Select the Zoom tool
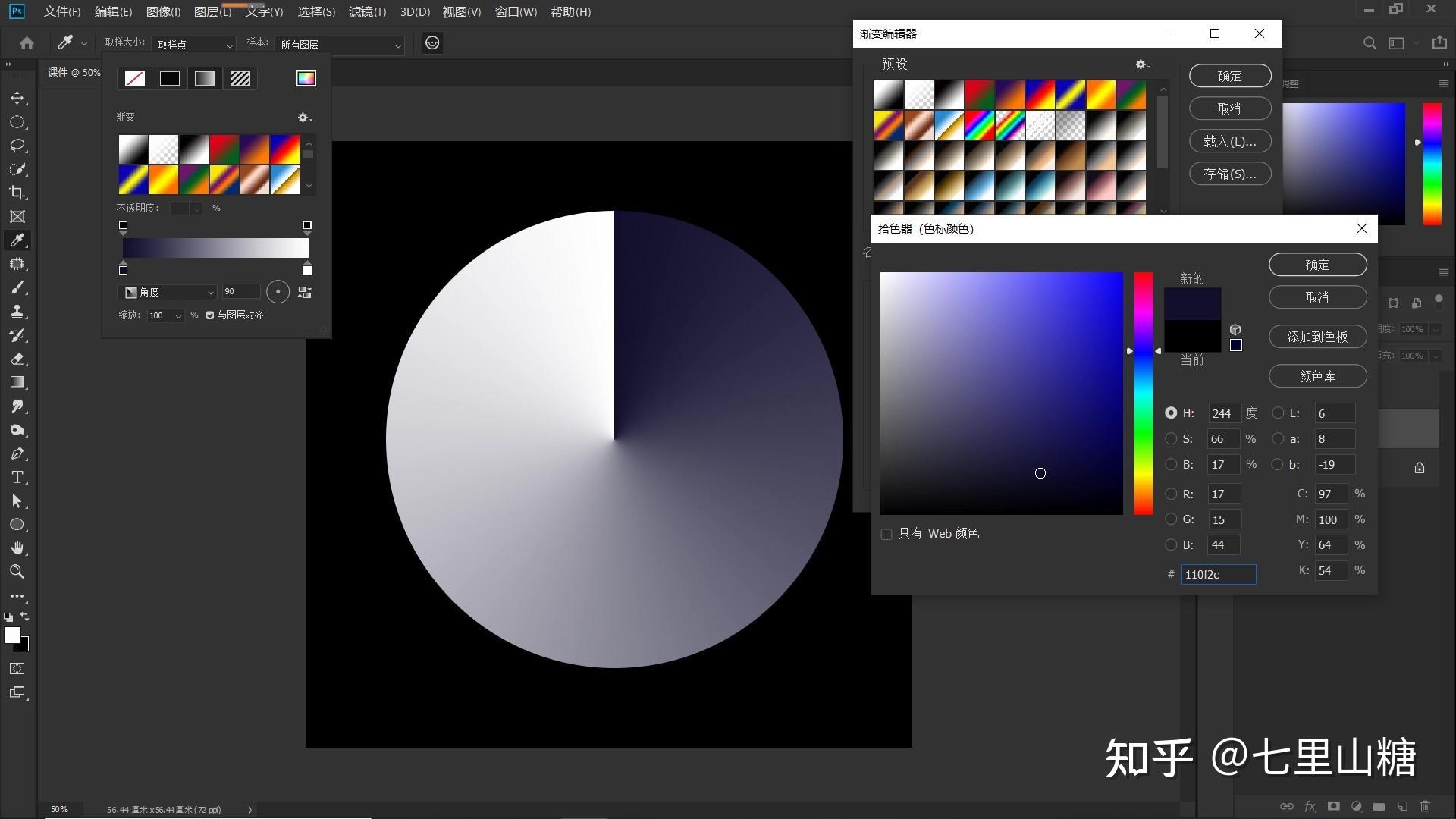The height and width of the screenshot is (819, 1456). 17,572
